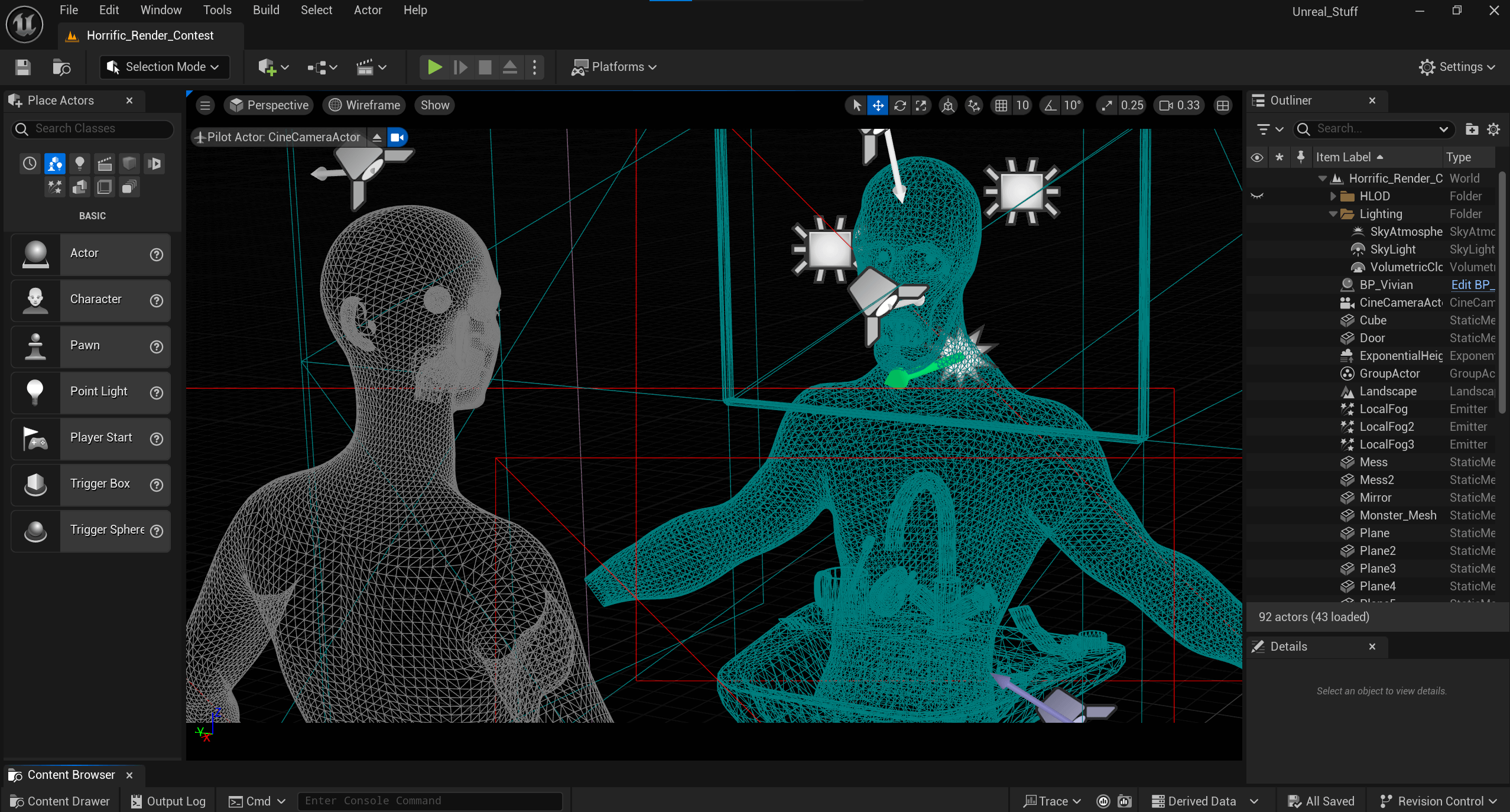Collapse the Lighting folder in the Outliner

pos(1333,214)
